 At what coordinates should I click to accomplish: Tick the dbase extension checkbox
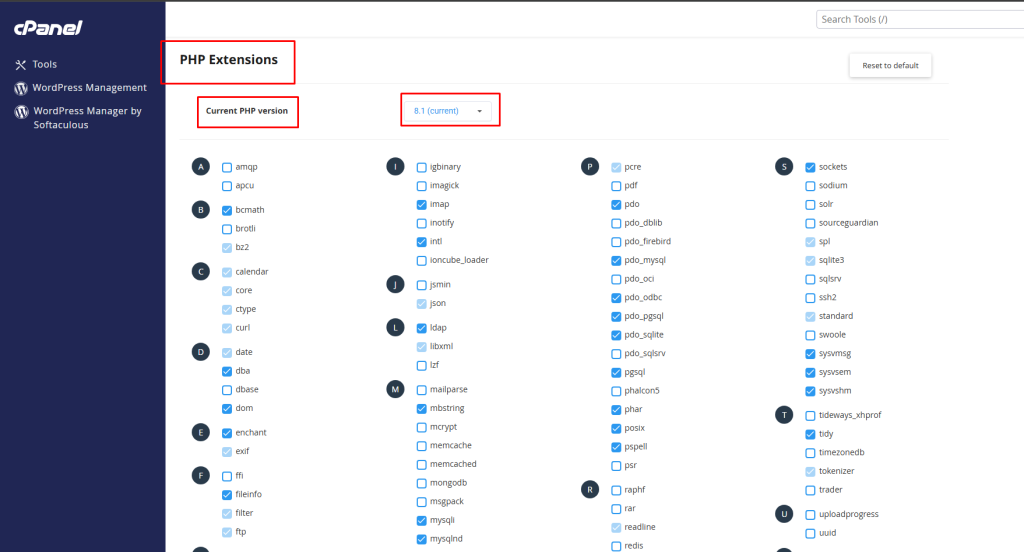[x=227, y=390]
